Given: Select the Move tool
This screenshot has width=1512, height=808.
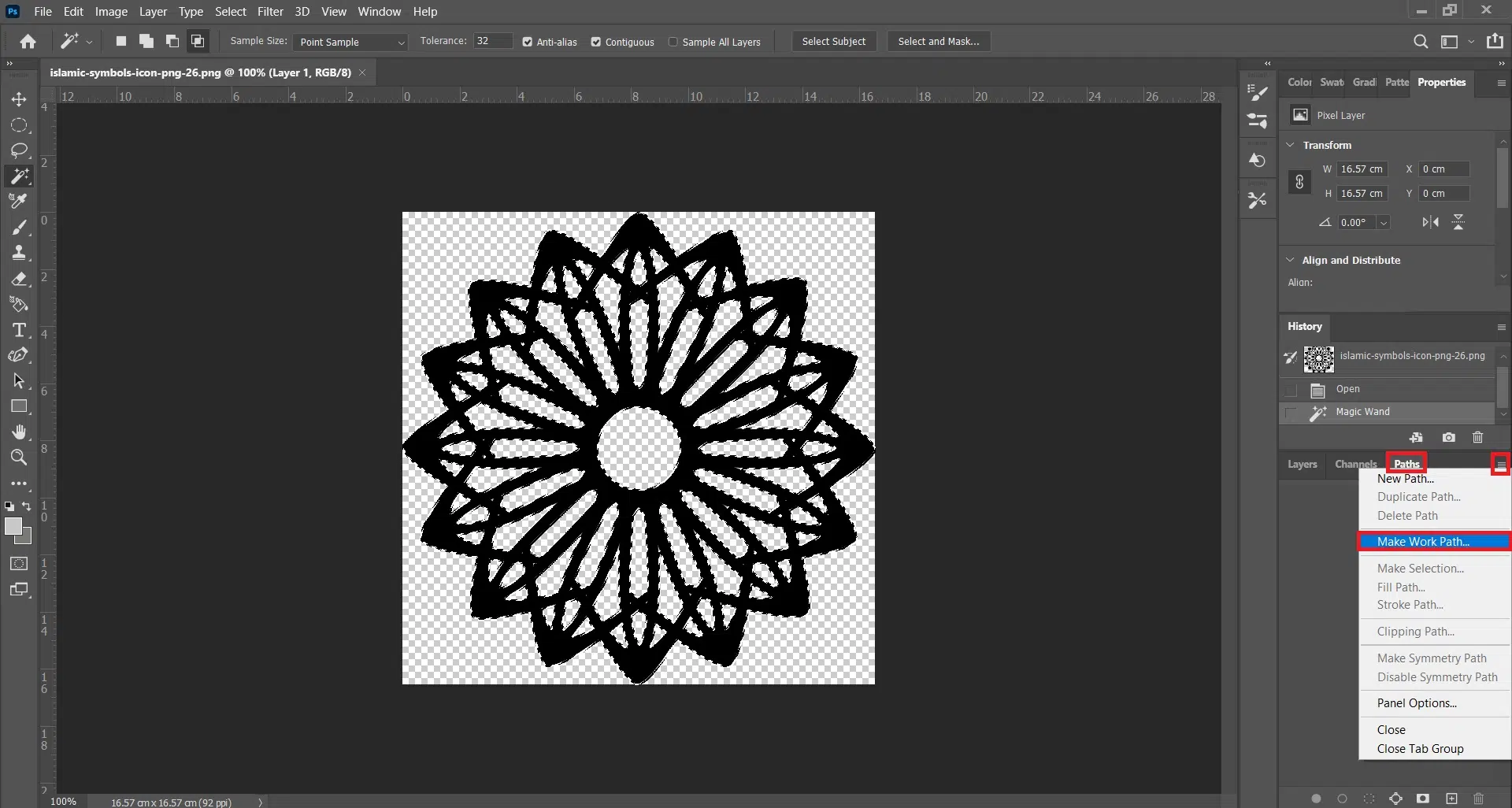Looking at the screenshot, I should tap(19, 99).
